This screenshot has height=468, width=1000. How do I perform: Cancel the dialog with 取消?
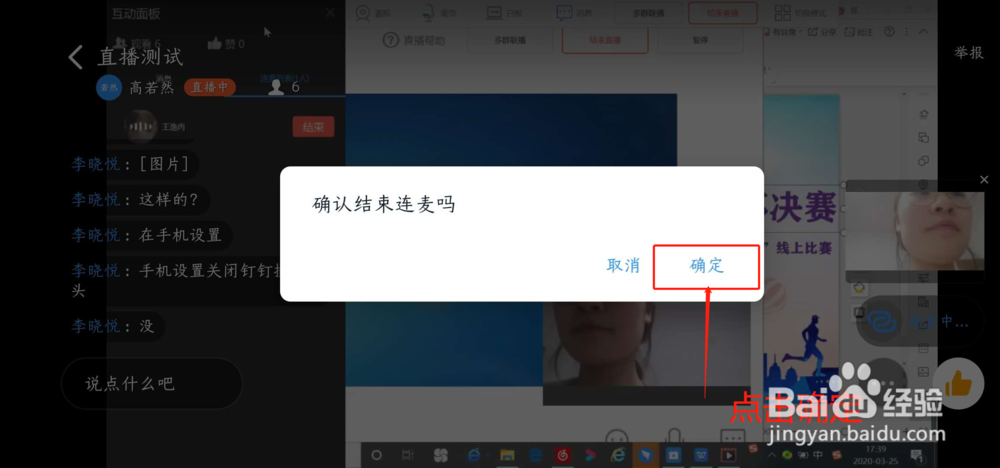[x=623, y=266]
